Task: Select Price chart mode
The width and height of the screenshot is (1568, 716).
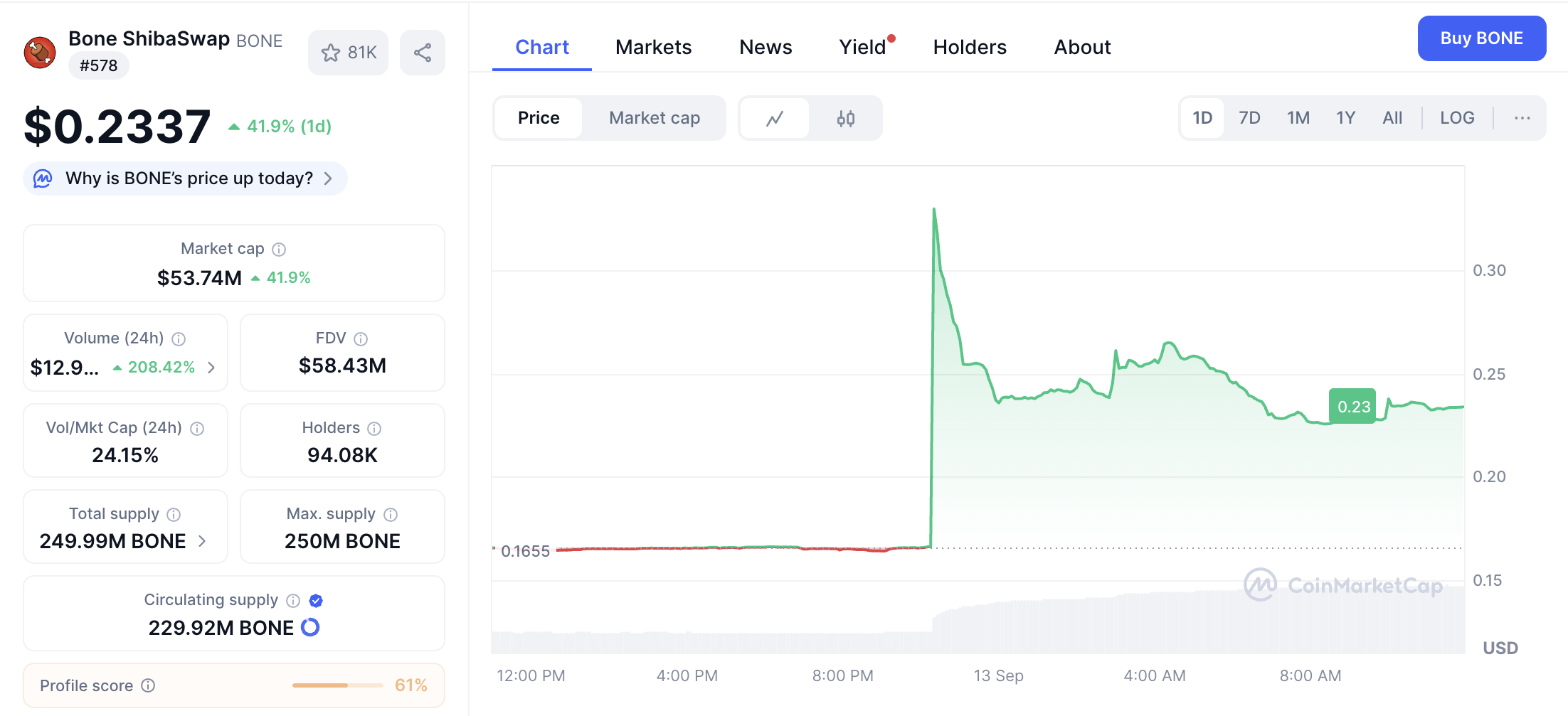Action: tap(539, 118)
